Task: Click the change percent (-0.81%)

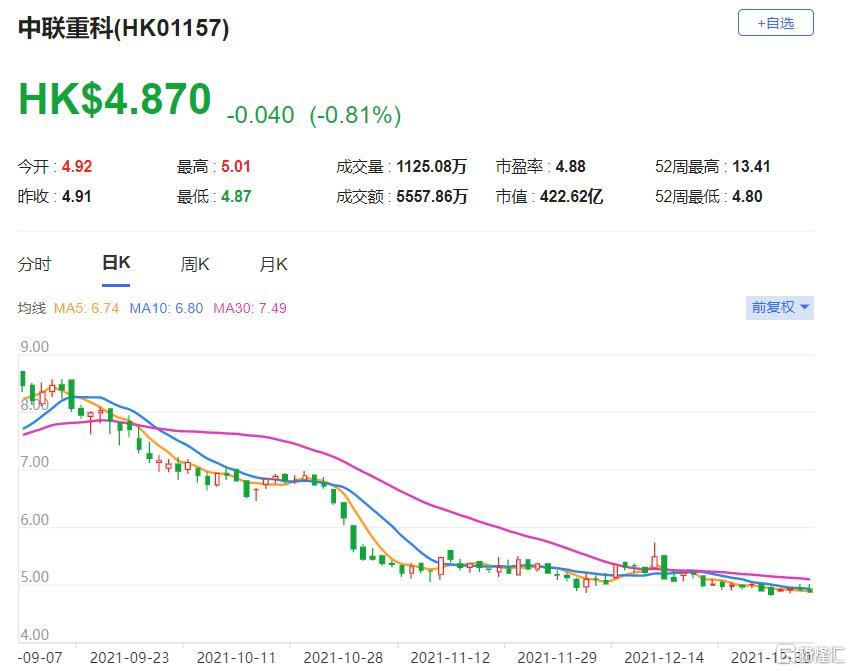Action: pyautogui.click(x=355, y=115)
